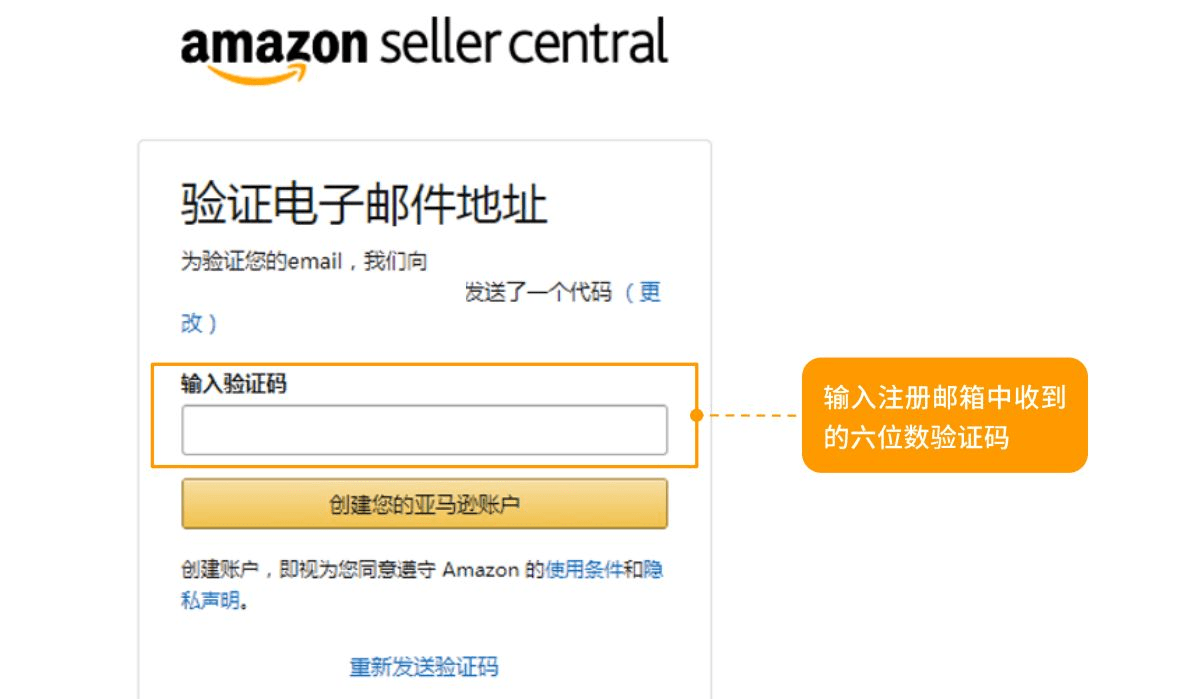This screenshot has height=699, width=1181.
Task: Click the dashed orange connector line
Action: click(x=752, y=414)
